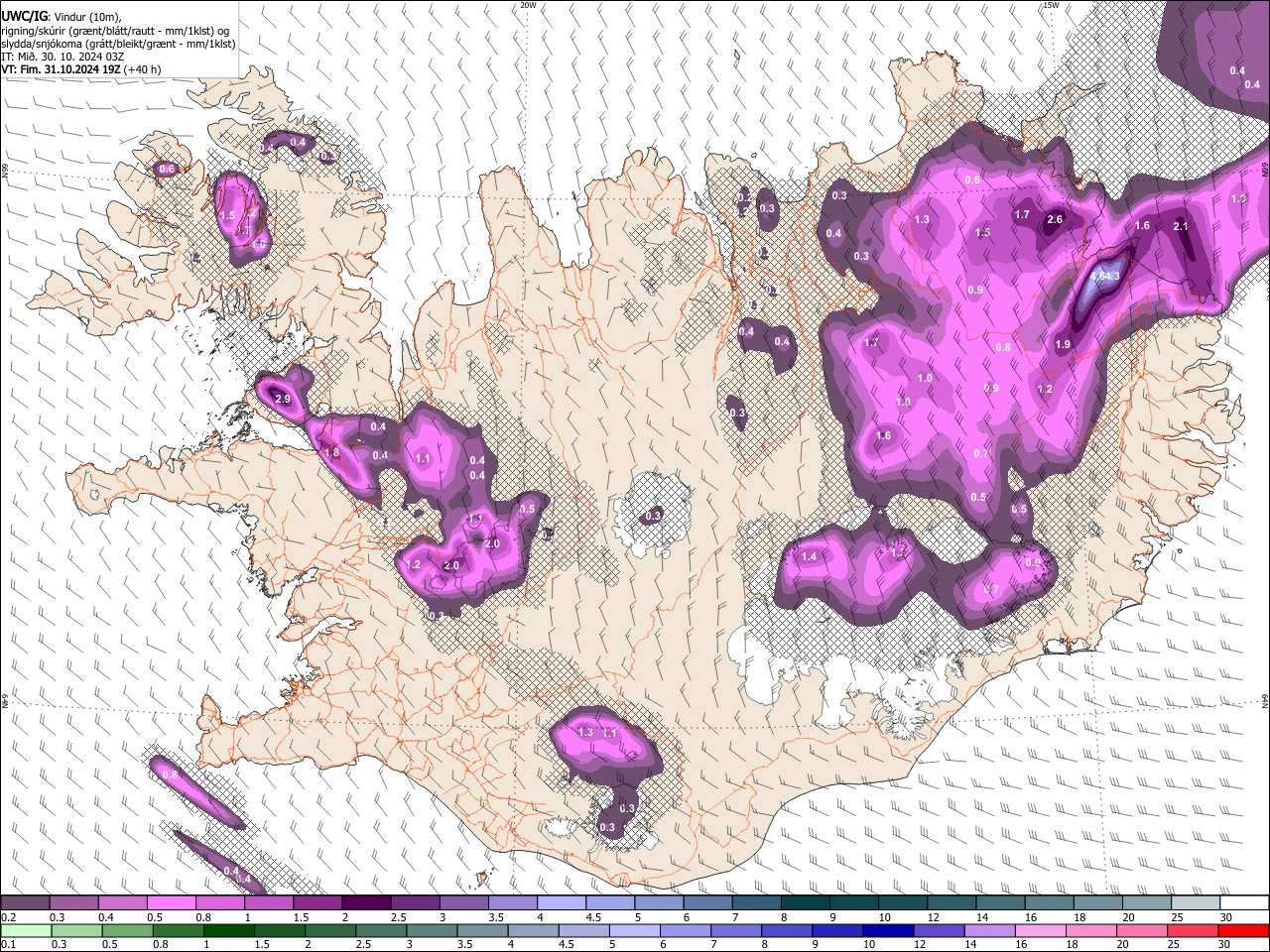Click the 1.9 precipitation value on the map
Screen dimensions: 1270x952
(1063, 344)
